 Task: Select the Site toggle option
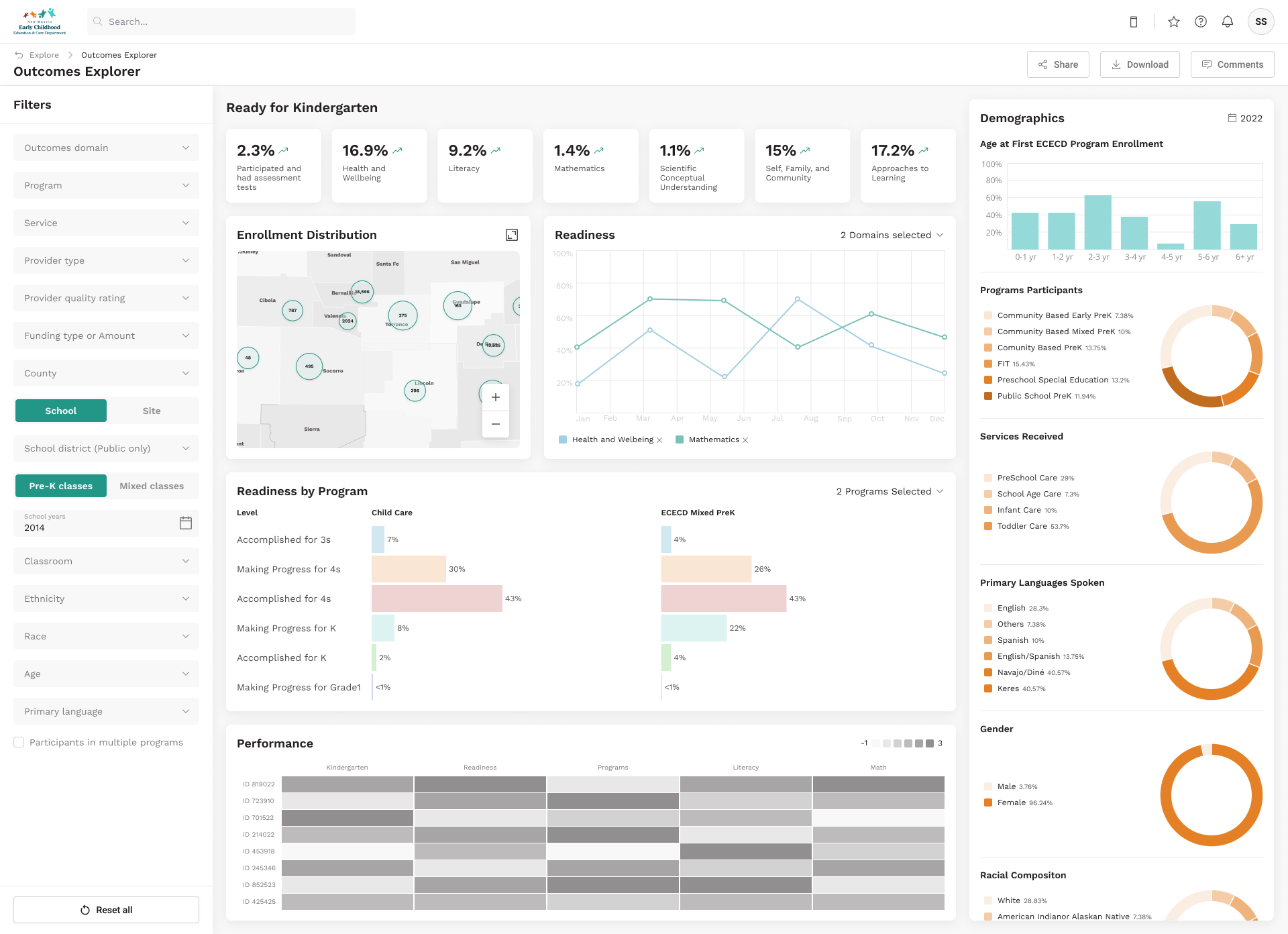tap(152, 411)
